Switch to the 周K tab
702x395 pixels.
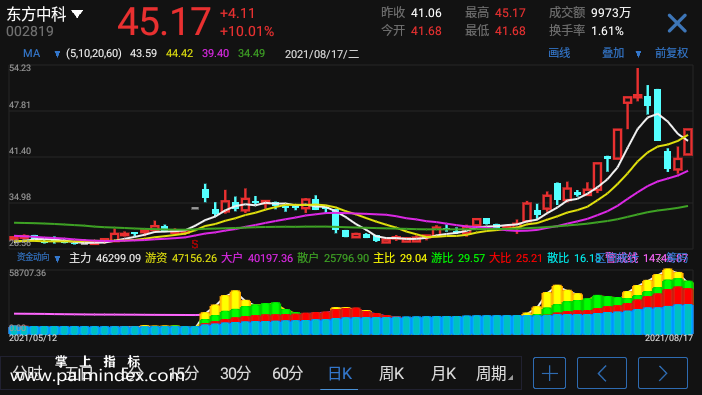pyautogui.click(x=391, y=374)
